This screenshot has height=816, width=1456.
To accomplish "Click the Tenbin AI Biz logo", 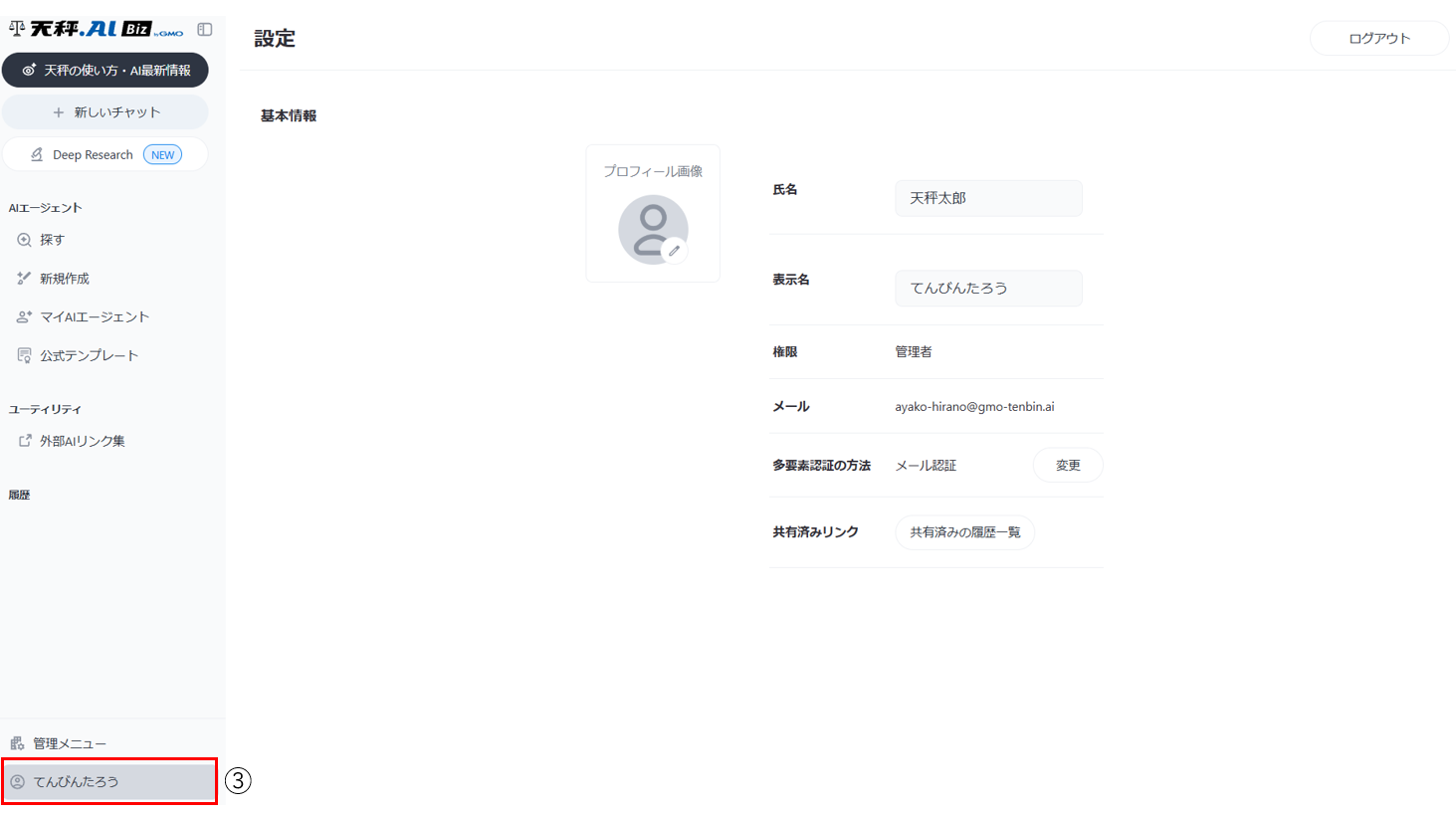I will click(97, 30).
